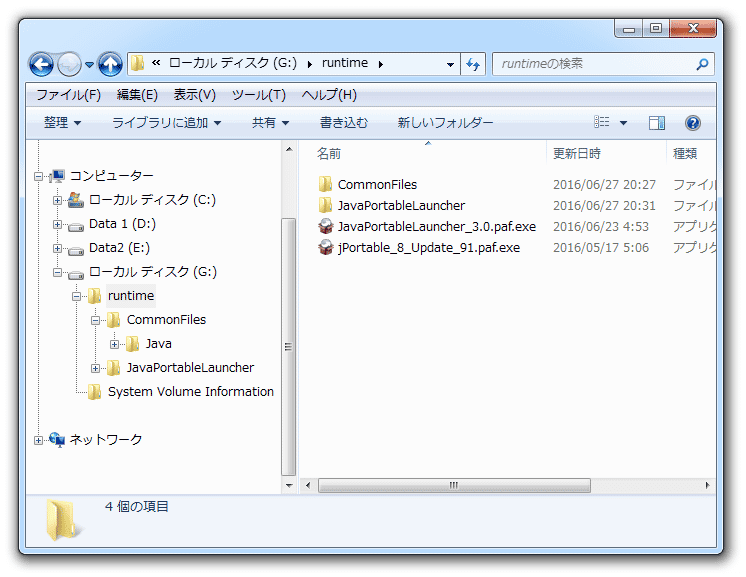Select ローカル ディスク (C:) drive icon
Image resolution: width=746 pixels, height=577 pixels.
point(75,200)
